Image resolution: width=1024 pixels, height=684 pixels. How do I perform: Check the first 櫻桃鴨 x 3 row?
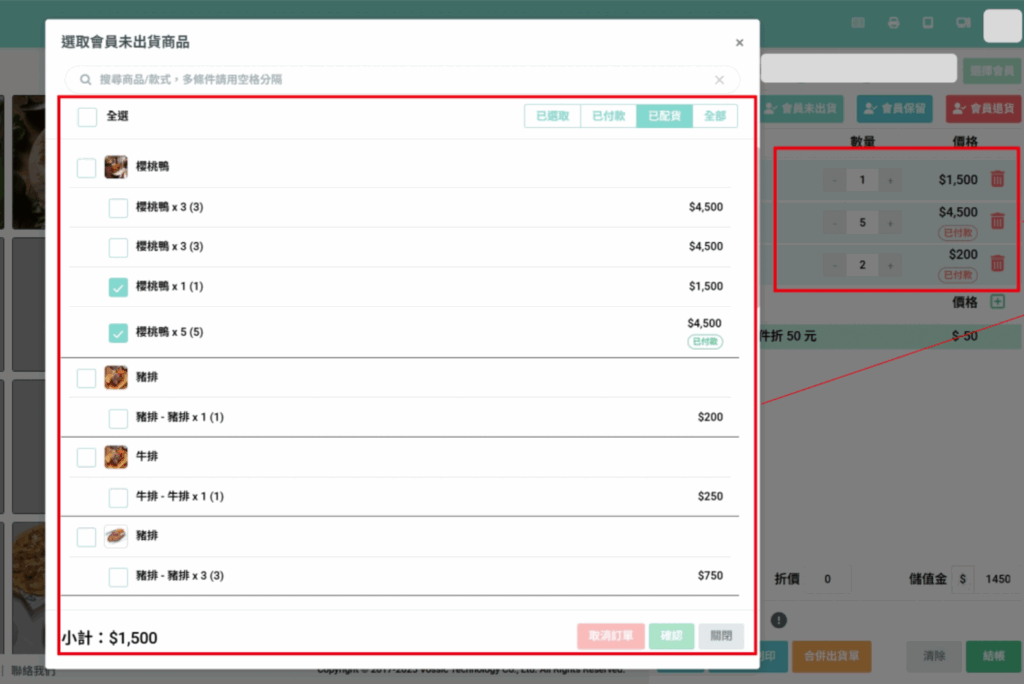pos(118,208)
